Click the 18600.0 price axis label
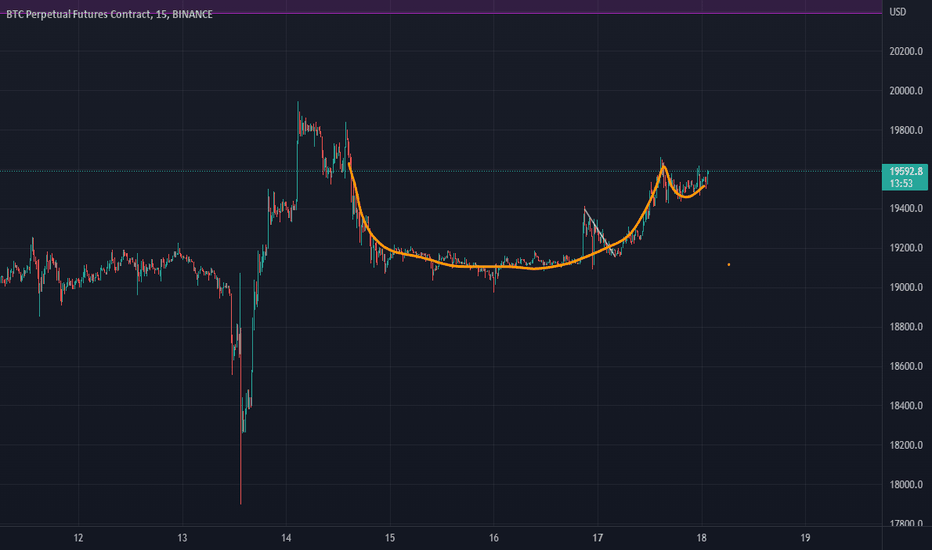 (906, 366)
